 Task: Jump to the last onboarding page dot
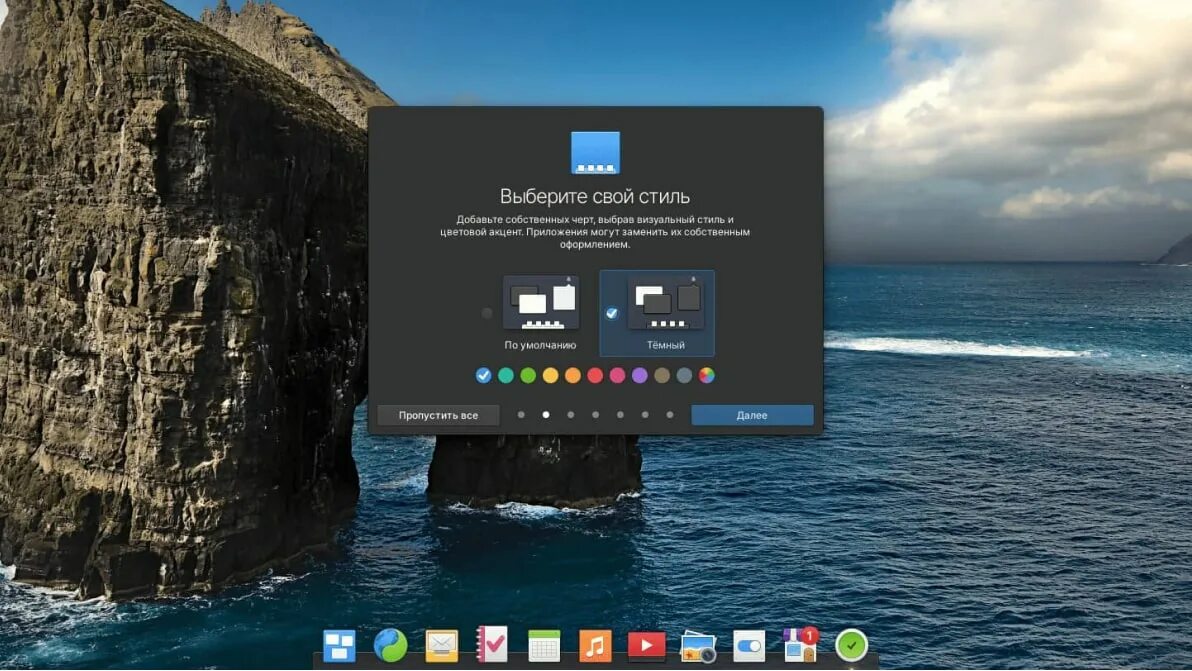click(x=670, y=415)
